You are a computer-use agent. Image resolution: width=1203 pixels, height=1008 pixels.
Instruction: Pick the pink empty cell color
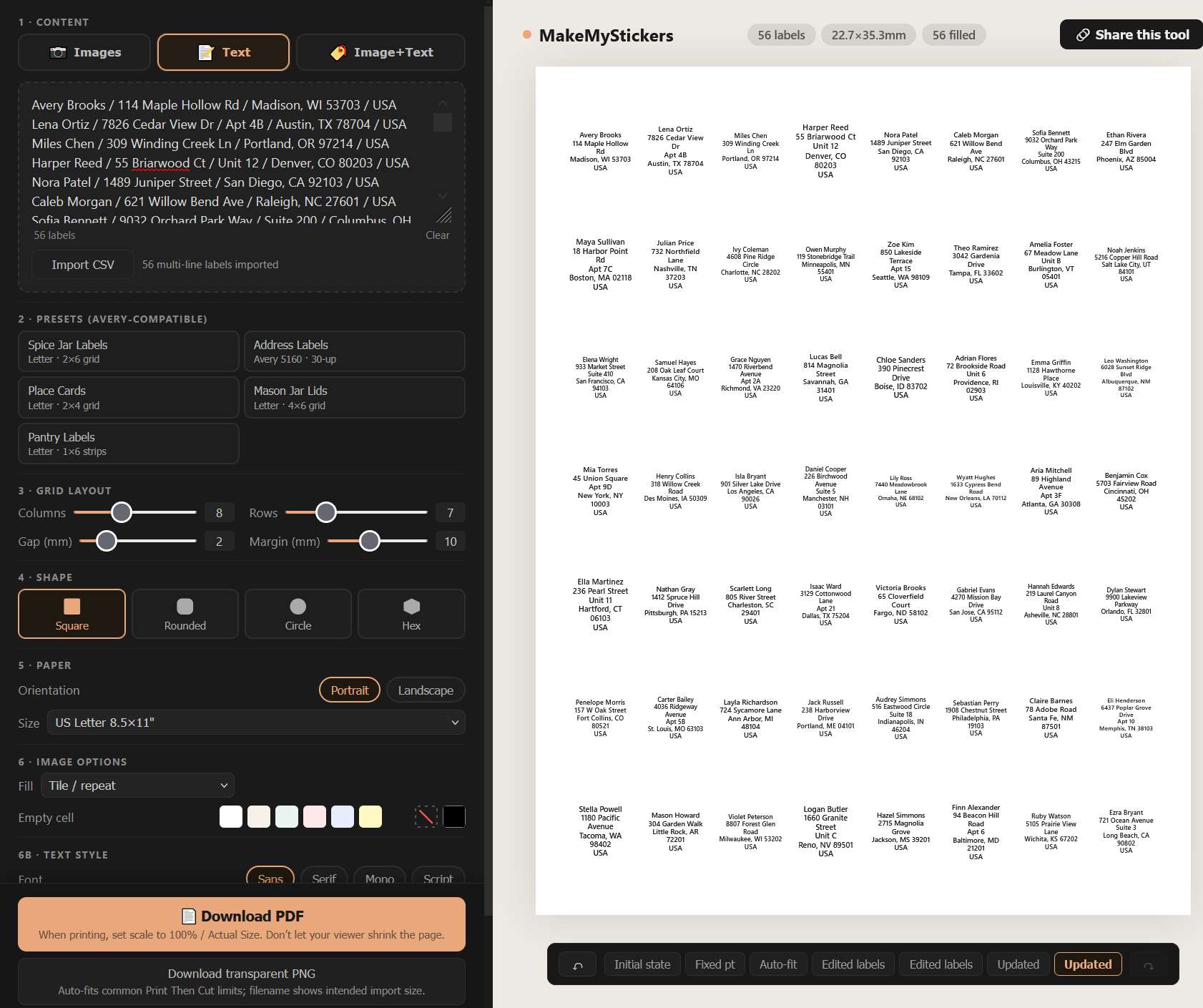pyautogui.click(x=315, y=816)
